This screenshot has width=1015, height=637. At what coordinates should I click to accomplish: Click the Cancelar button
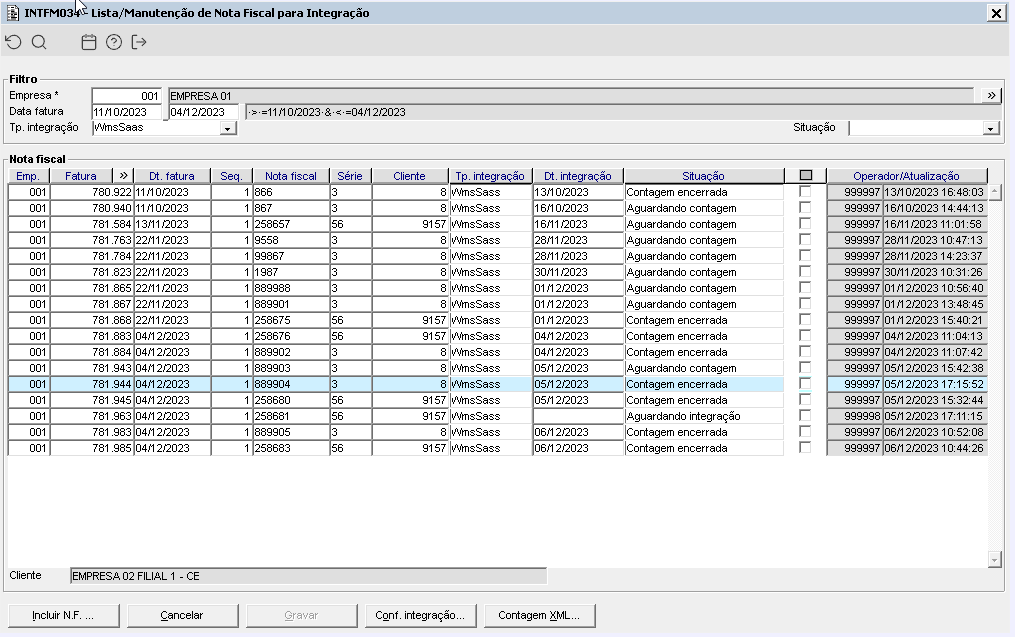coord(182,616)
